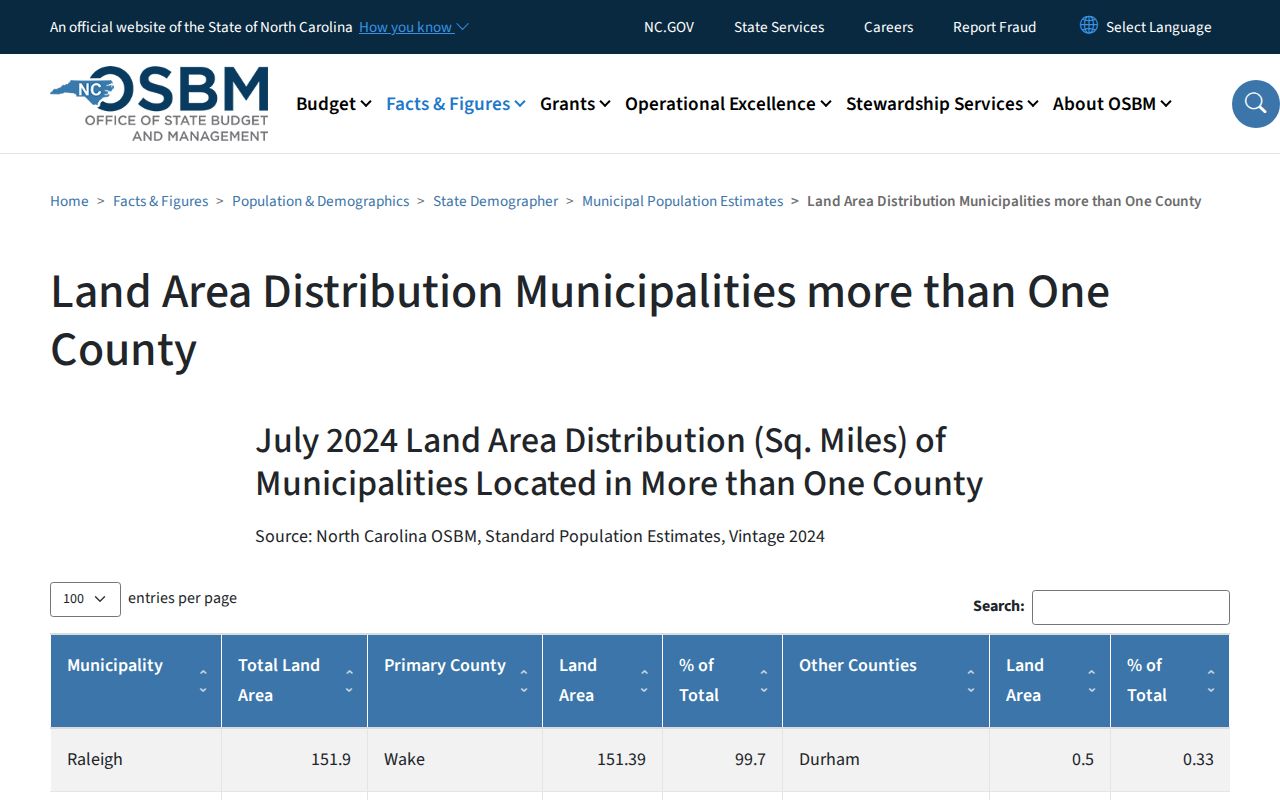
Task: Click the 151.39 land area value
Action: tap(621, 759)
